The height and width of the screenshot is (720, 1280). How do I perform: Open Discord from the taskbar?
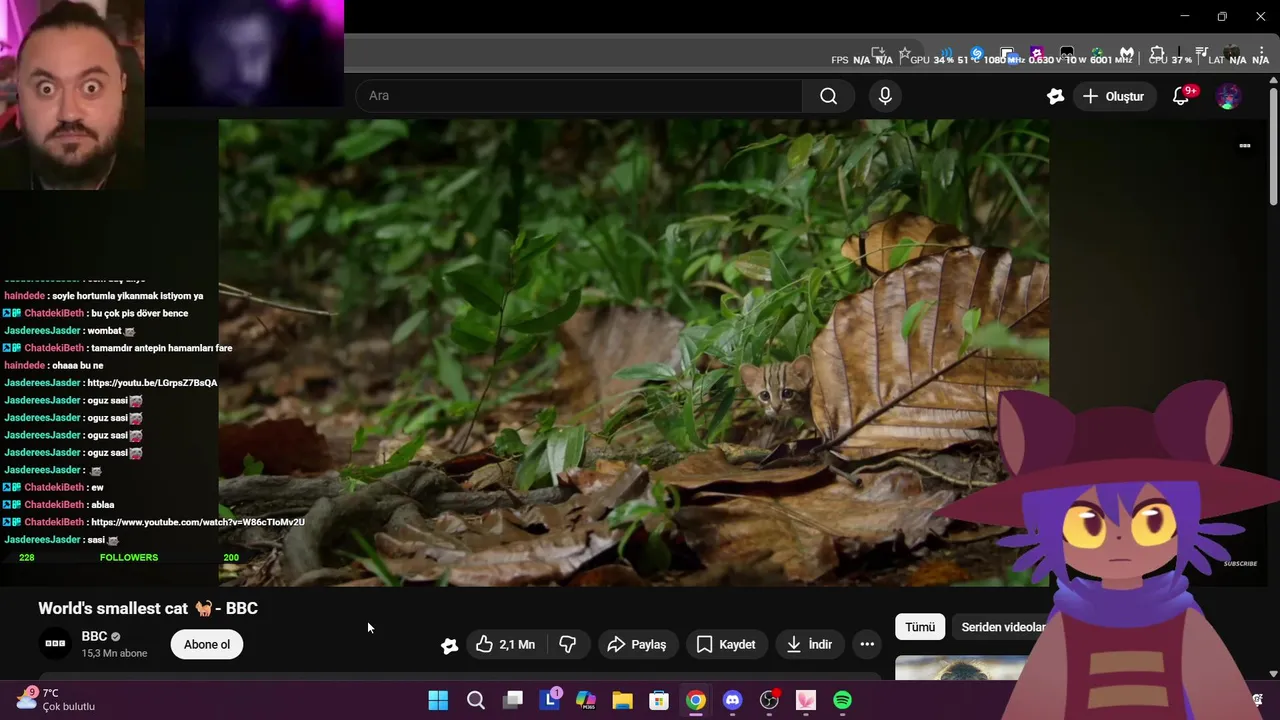click(732, 700)
